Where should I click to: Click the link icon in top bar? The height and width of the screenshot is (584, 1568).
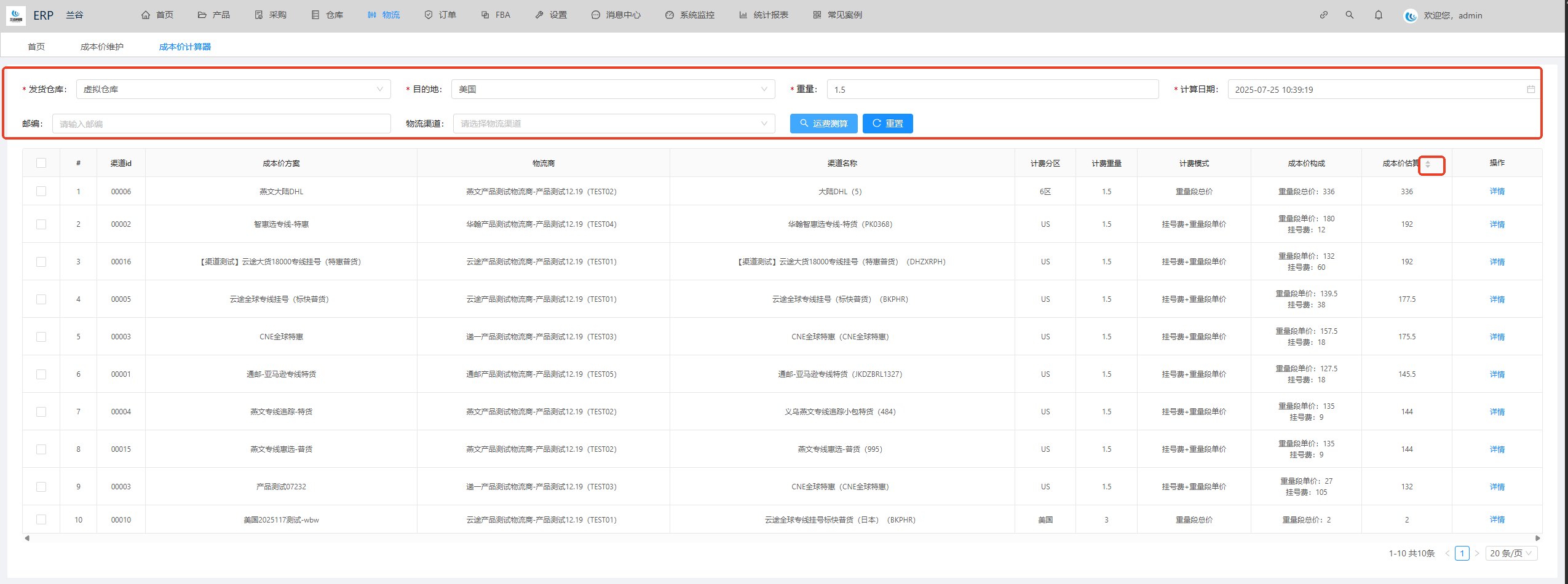click(x=1323, y=15)
